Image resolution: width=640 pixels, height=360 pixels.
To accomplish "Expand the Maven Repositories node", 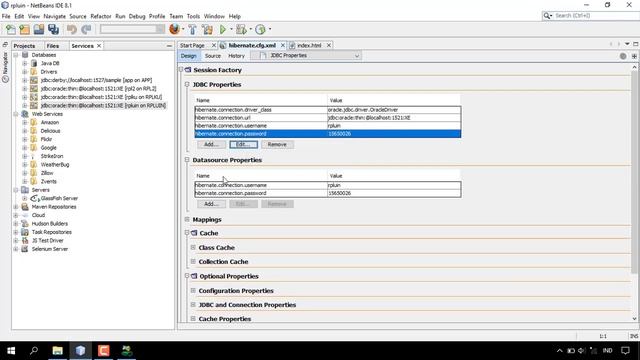I will pyautogui.click(x=16, y=207).
